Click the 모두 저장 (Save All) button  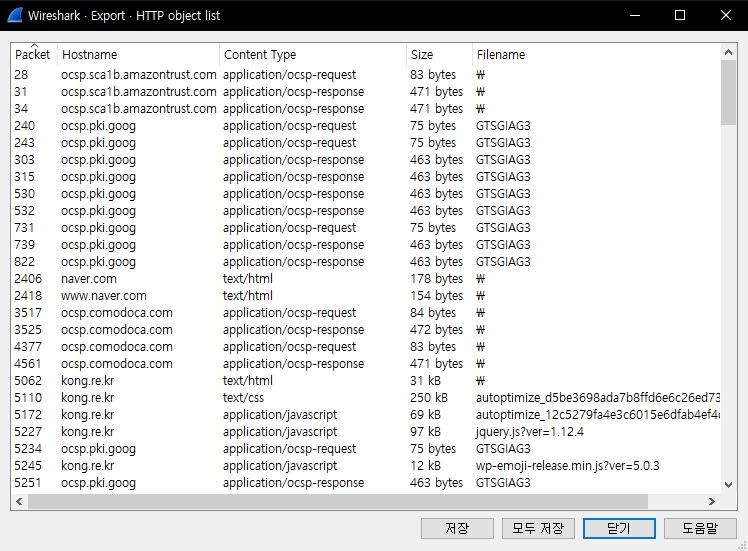538,529
